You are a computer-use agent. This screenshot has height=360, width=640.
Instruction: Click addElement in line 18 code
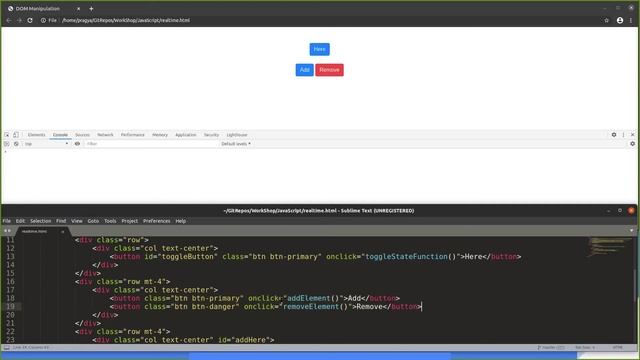(308, 298)
